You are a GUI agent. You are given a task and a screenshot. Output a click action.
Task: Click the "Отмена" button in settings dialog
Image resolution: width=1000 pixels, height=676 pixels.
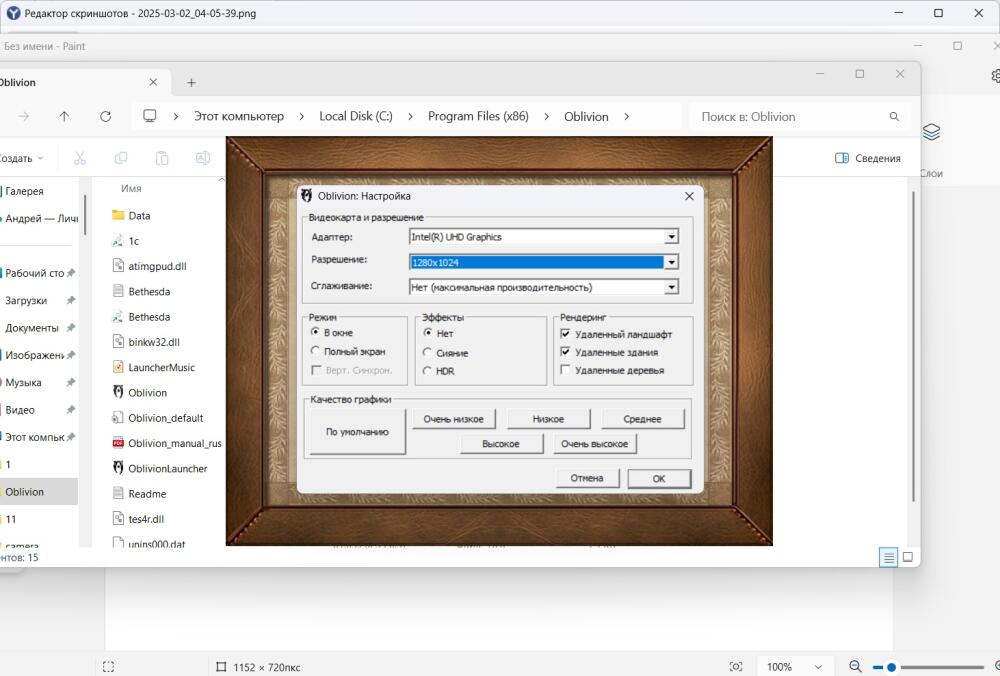tap(587, 478)
